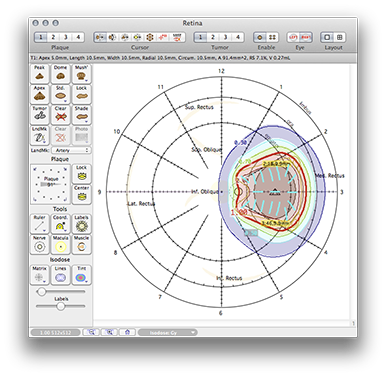Select the fifth Cursor mode icon
This screenshot has height=377, width=386.
click(150, 37)
